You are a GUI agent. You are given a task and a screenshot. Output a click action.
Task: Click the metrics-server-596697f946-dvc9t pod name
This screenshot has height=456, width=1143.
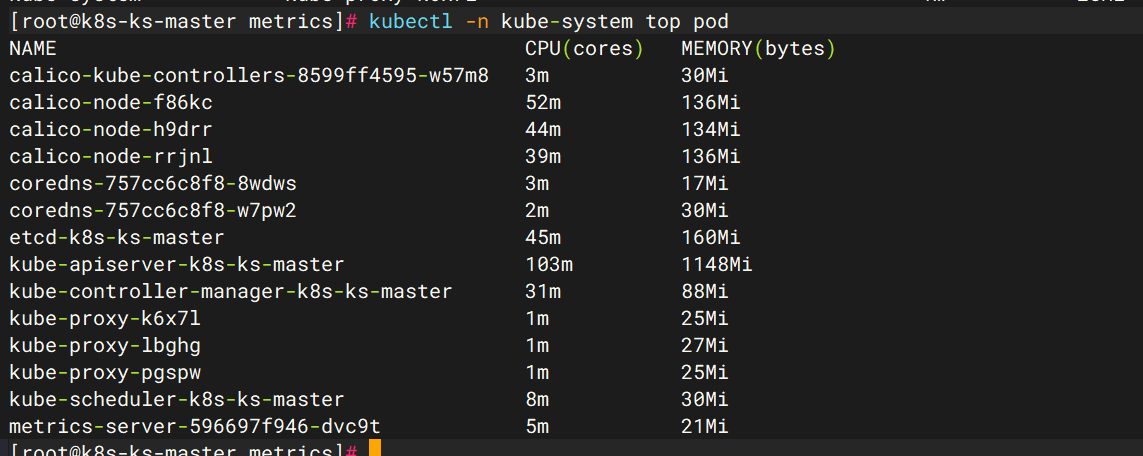[195, 427]
